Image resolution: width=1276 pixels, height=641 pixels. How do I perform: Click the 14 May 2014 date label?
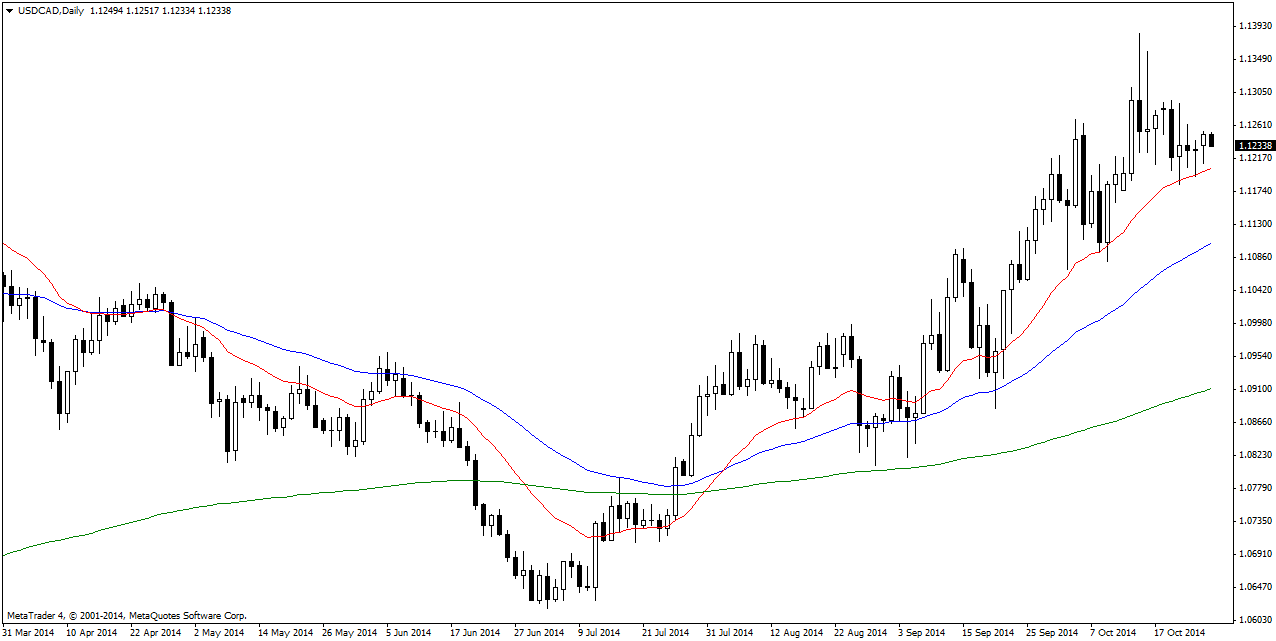(x=284, y=633)
